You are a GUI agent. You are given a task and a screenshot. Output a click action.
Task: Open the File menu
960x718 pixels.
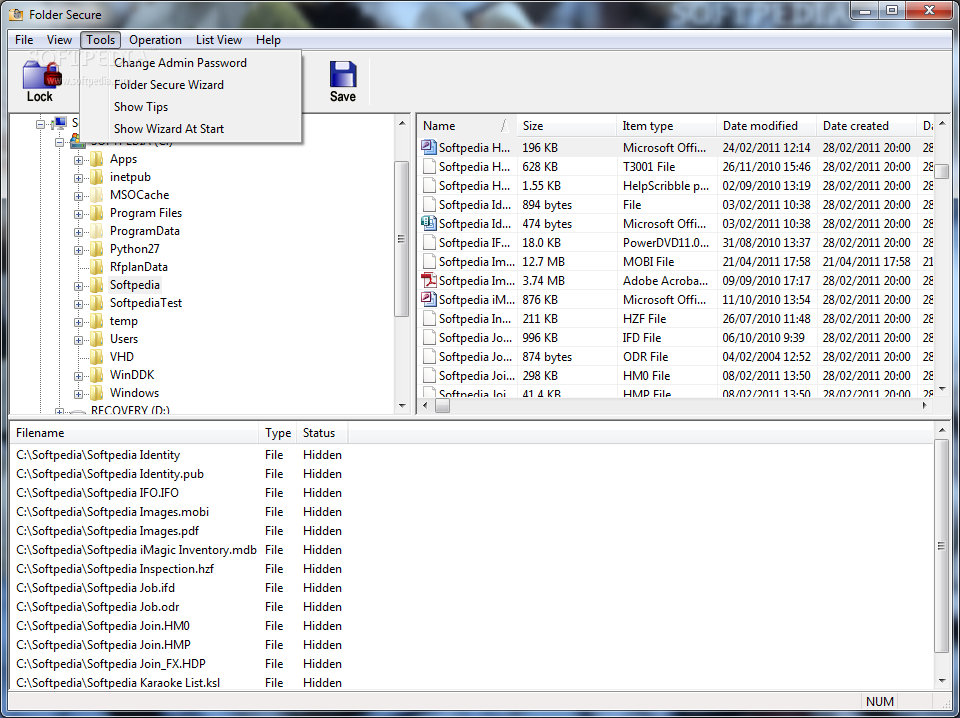tap(24, 40)
